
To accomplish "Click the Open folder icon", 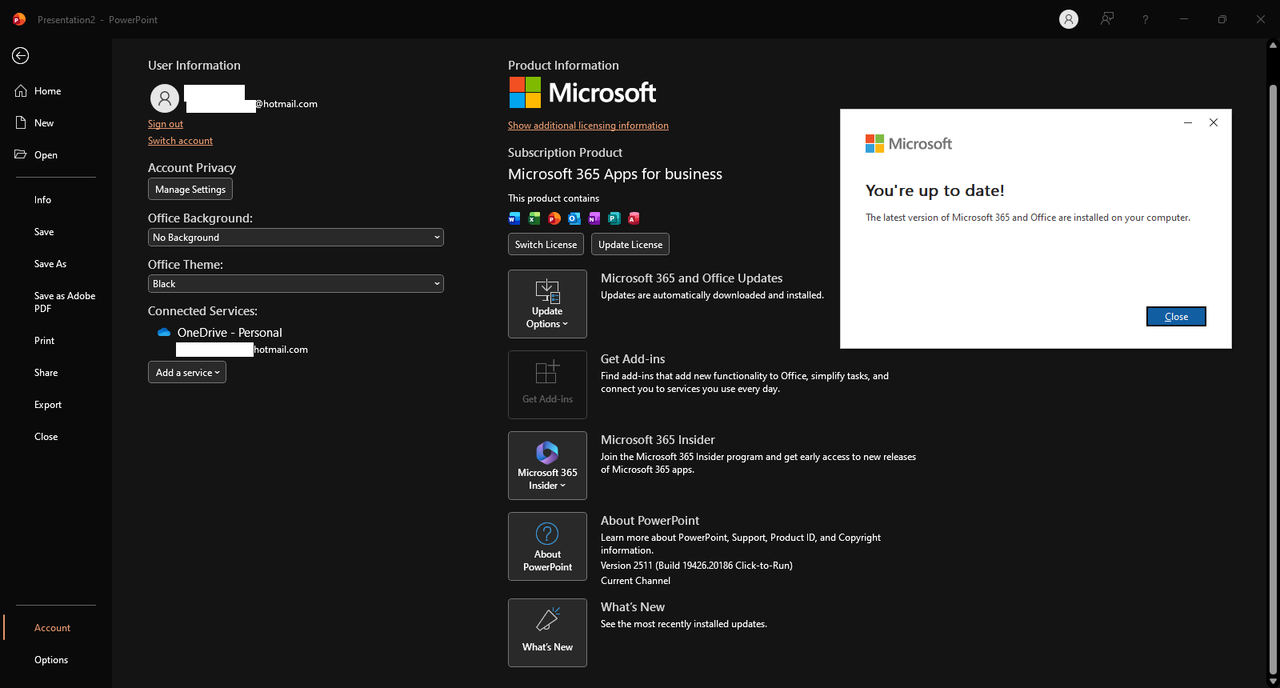I will pos(21,155).
